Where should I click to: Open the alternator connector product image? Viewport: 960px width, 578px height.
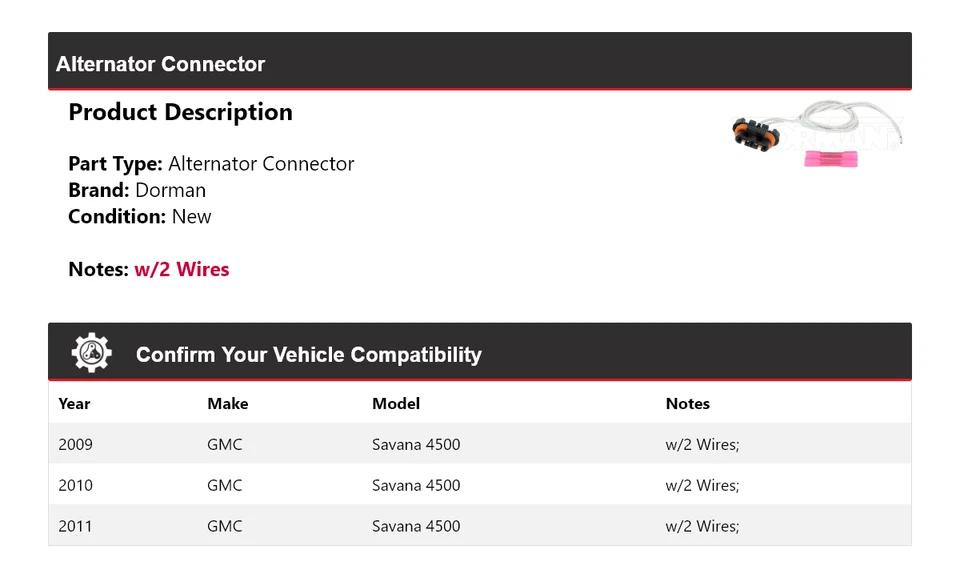pyautogui.click(x=817, y=139)
